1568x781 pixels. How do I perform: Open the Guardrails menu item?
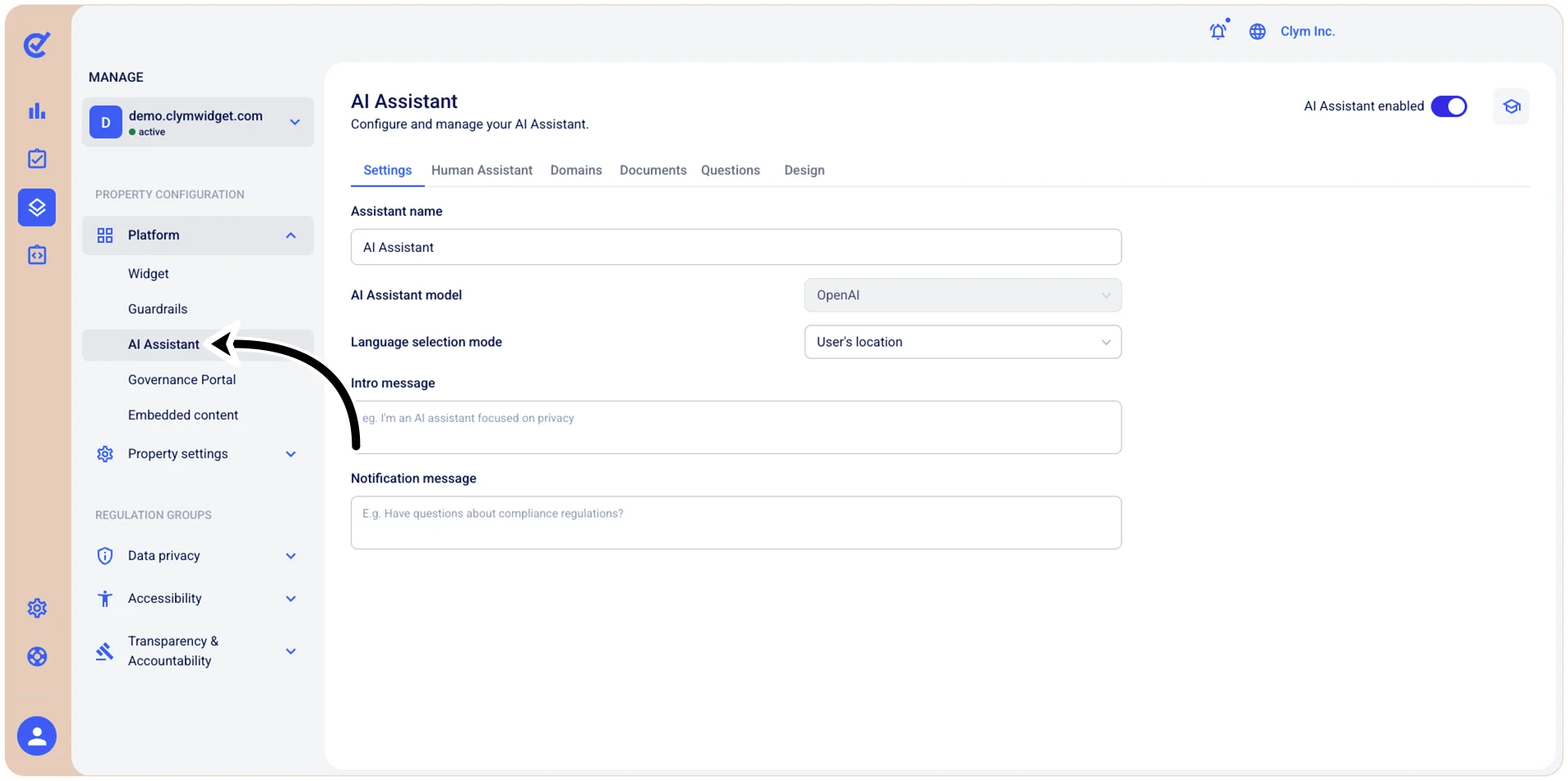(x=158, y=309)
